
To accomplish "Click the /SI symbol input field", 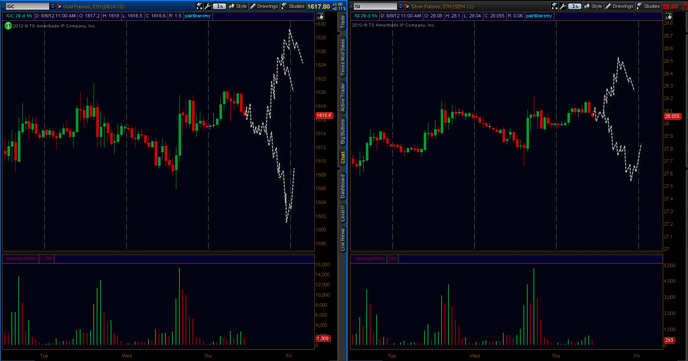I will pyautogui.click(x=375, y=6).
